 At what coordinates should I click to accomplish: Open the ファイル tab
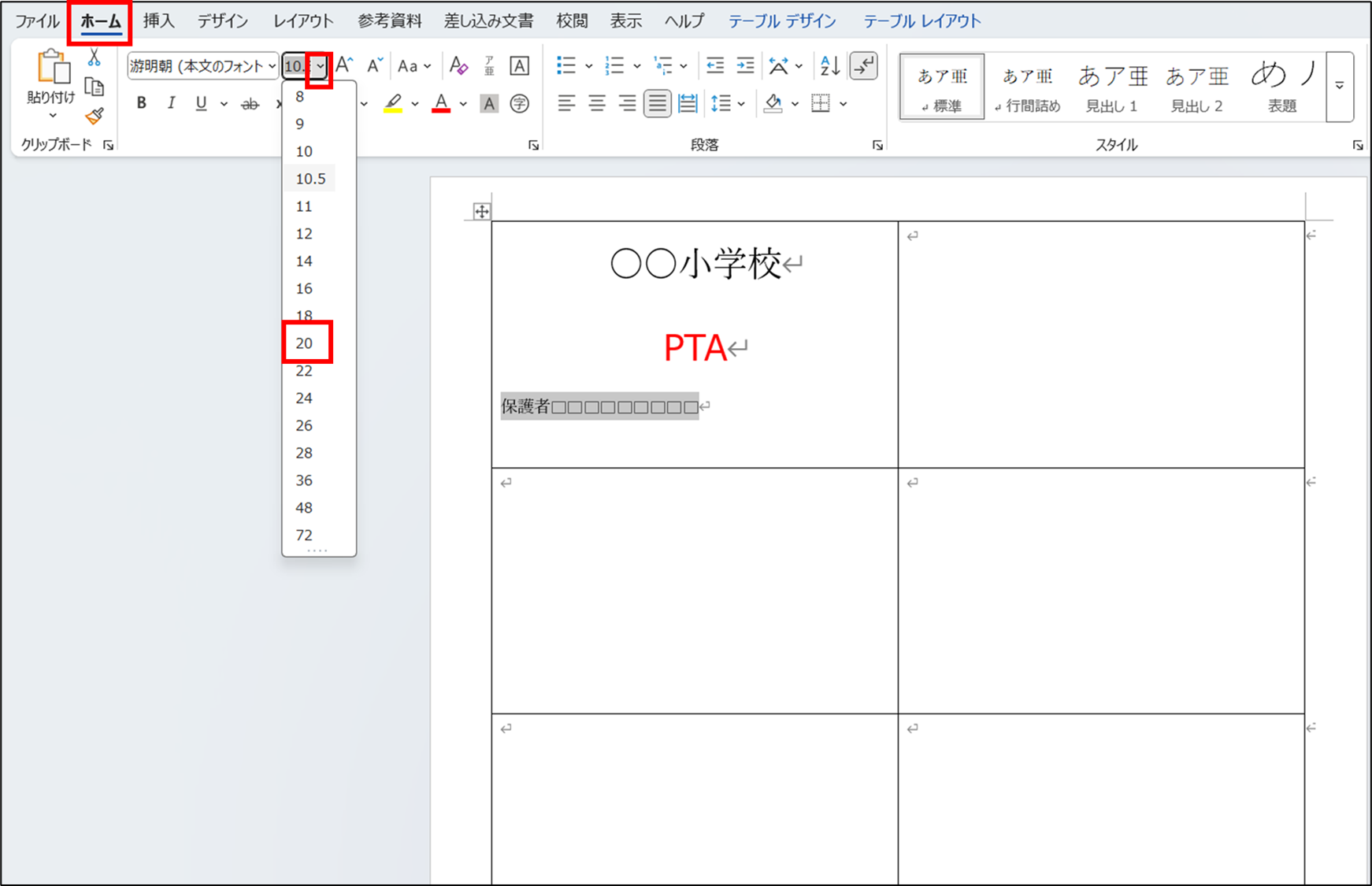pos(38,21)
